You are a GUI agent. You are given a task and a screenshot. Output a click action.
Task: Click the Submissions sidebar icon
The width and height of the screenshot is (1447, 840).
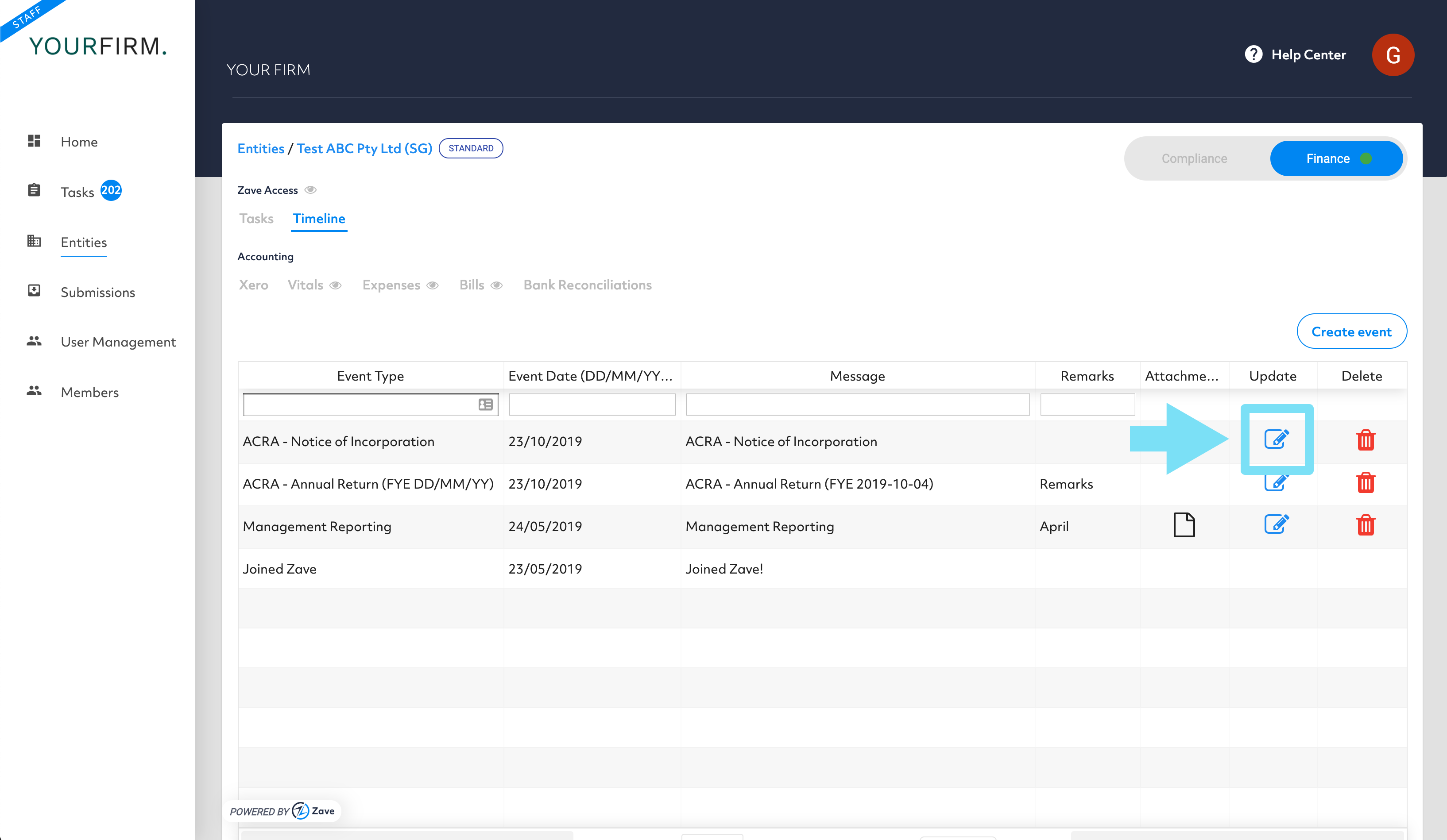pyautogui.click(x=34, y=291)
